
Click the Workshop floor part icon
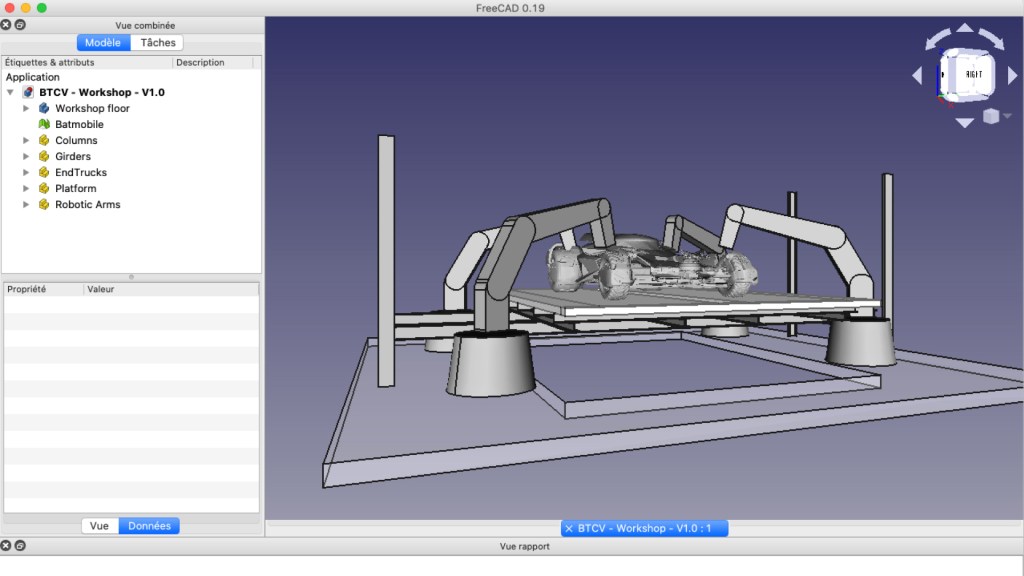coord(44,108)
